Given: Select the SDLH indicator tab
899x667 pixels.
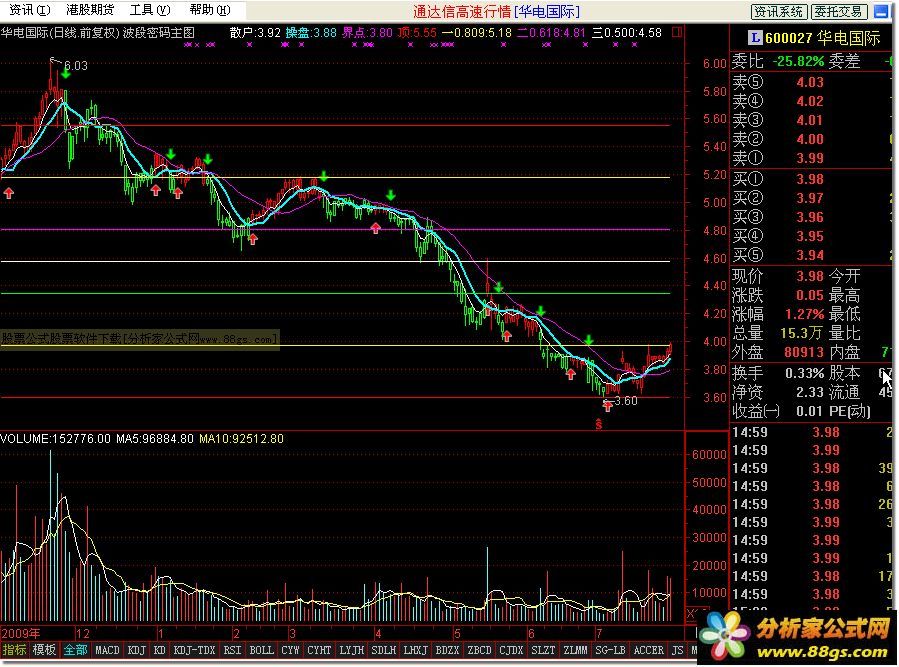Looking at the screenshot, I should point(384,650).
